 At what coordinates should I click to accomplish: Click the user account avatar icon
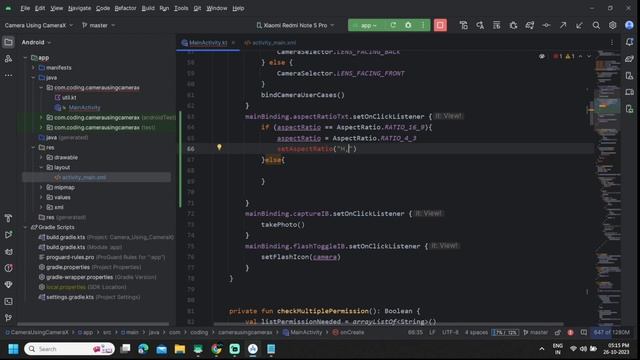tap(629, 25)
